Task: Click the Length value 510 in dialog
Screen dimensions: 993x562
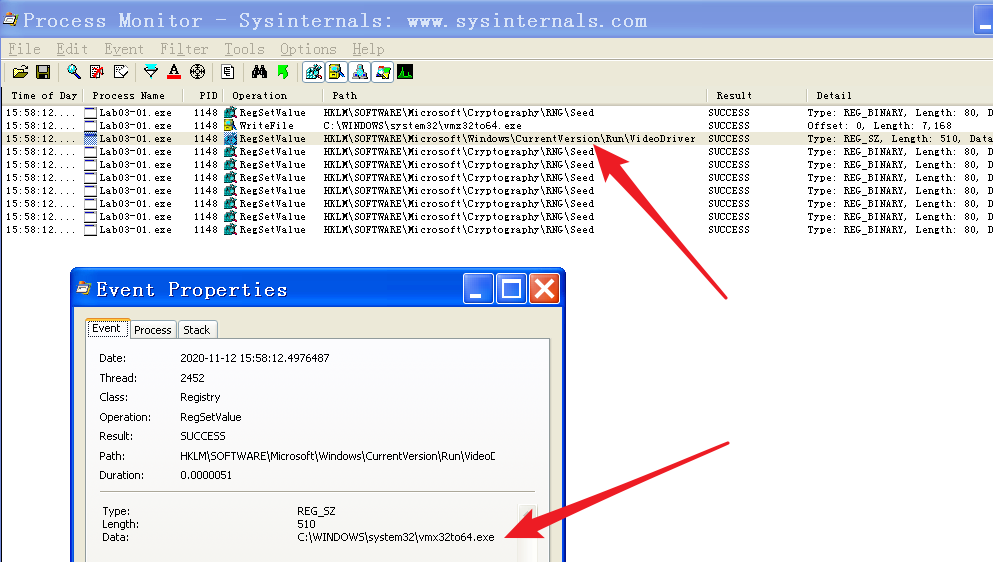Action: [x=306, y=524]
